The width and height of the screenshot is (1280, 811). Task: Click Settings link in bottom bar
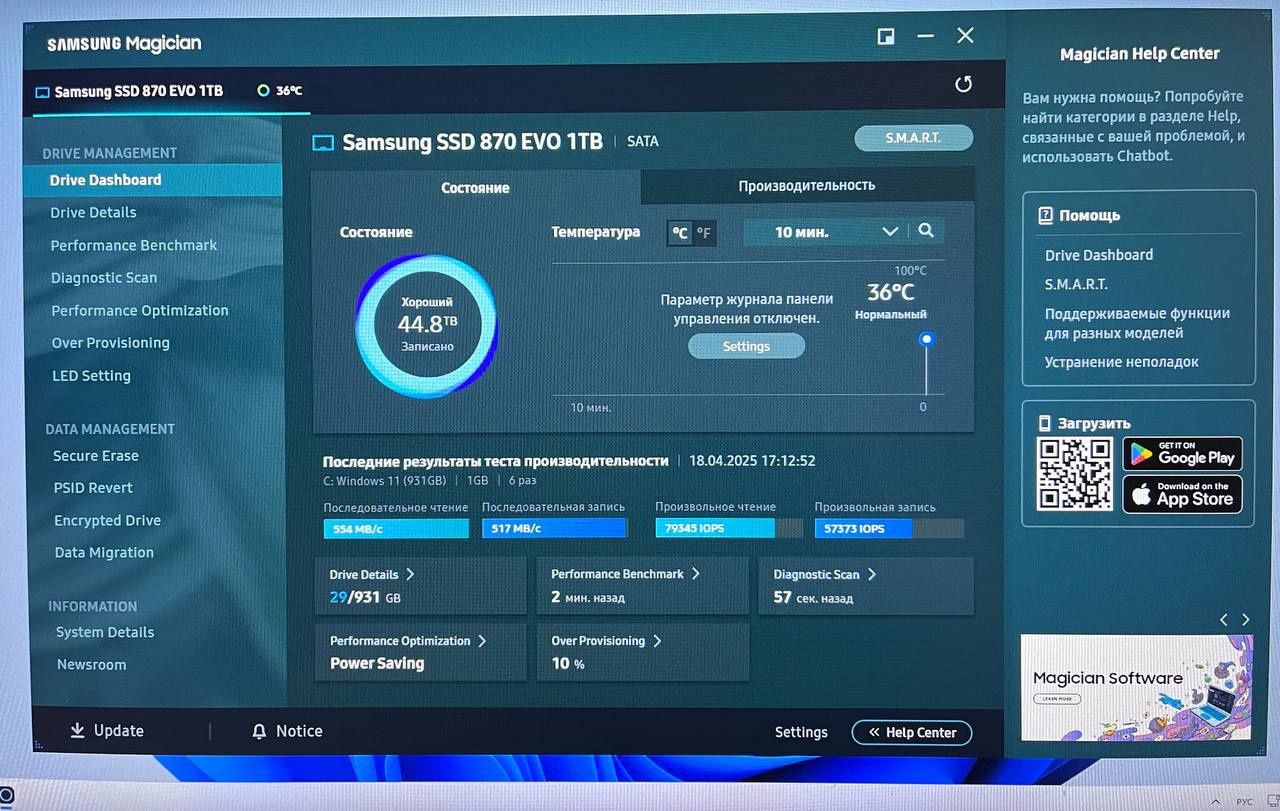click(x=801, y=732)
